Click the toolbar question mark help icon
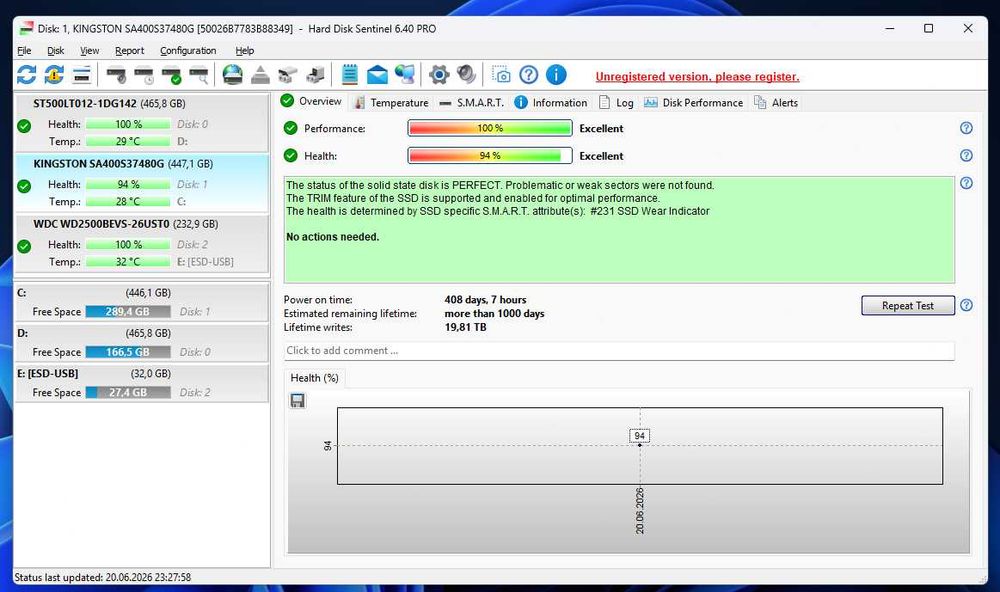This screenshot has height=592, width=1000. click(529, 75)
